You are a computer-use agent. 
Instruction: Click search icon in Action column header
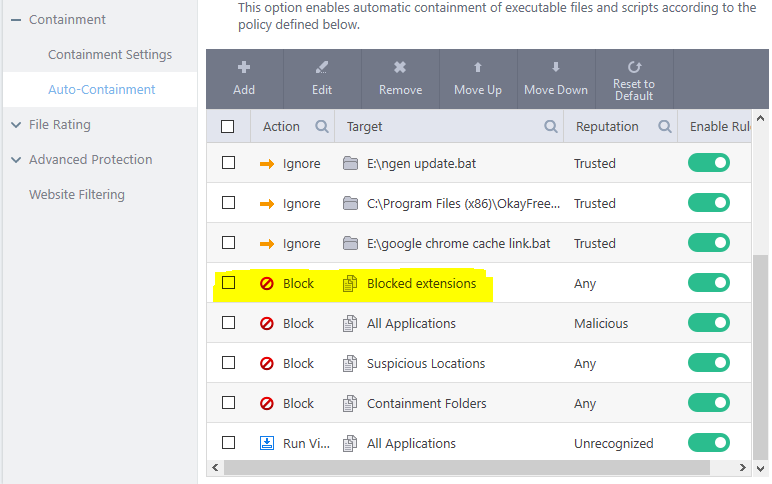pos(322,127)
